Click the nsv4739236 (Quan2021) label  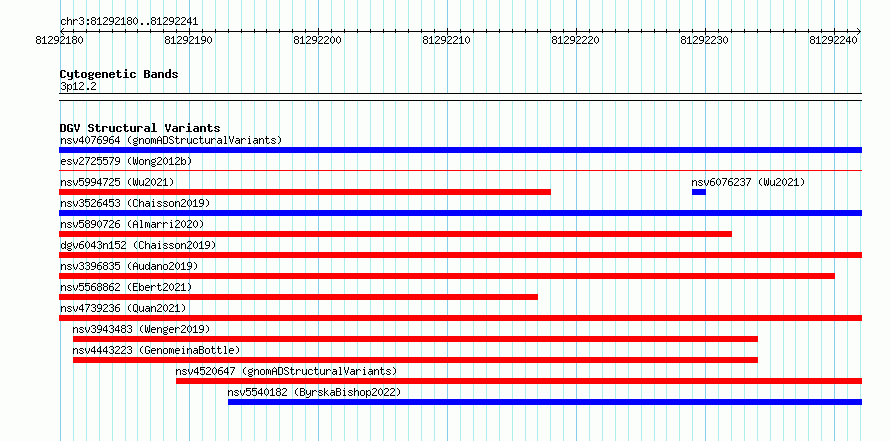[x=123, y=308]
